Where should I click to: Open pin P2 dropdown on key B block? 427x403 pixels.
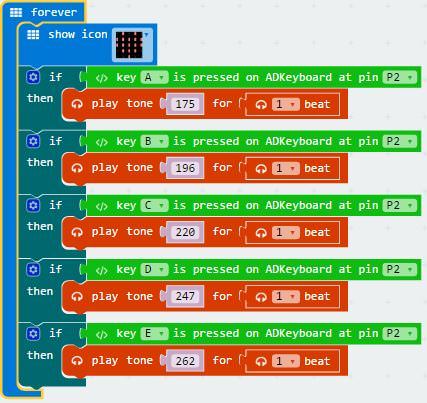pyautogui.click(x=400, y=142)
